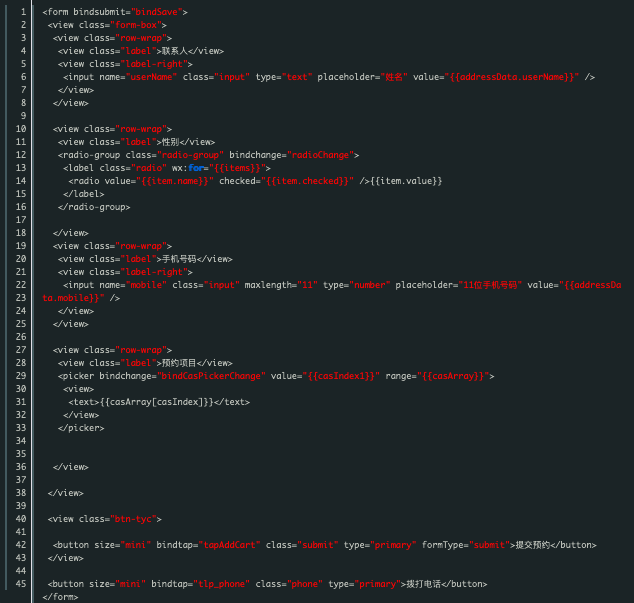This screenshot has height=603, width=634.
Task: Click the "mobile" name value on line 22
Action: (x=146, y=285)
